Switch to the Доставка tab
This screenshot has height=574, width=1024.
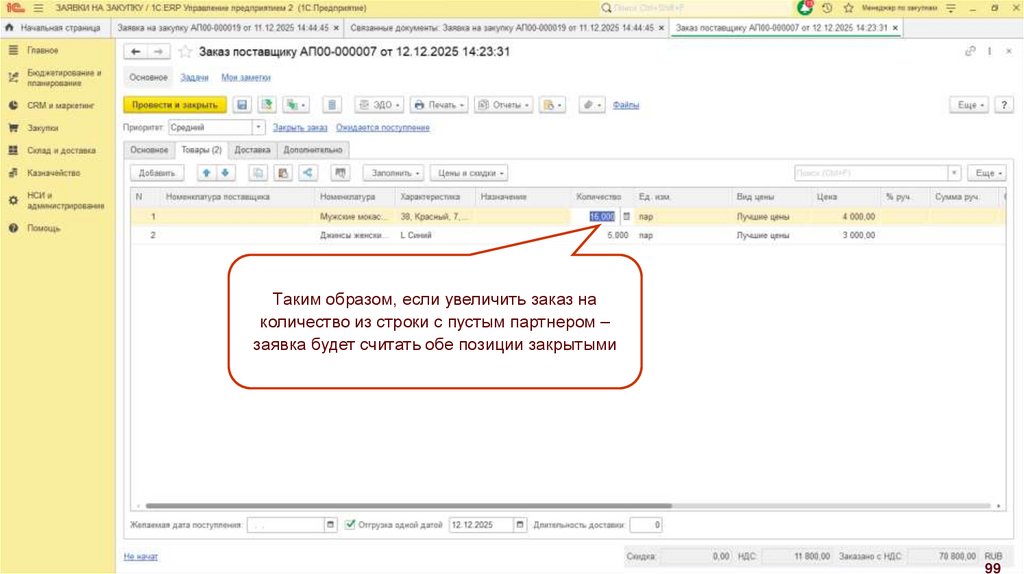tap(252, 150)
